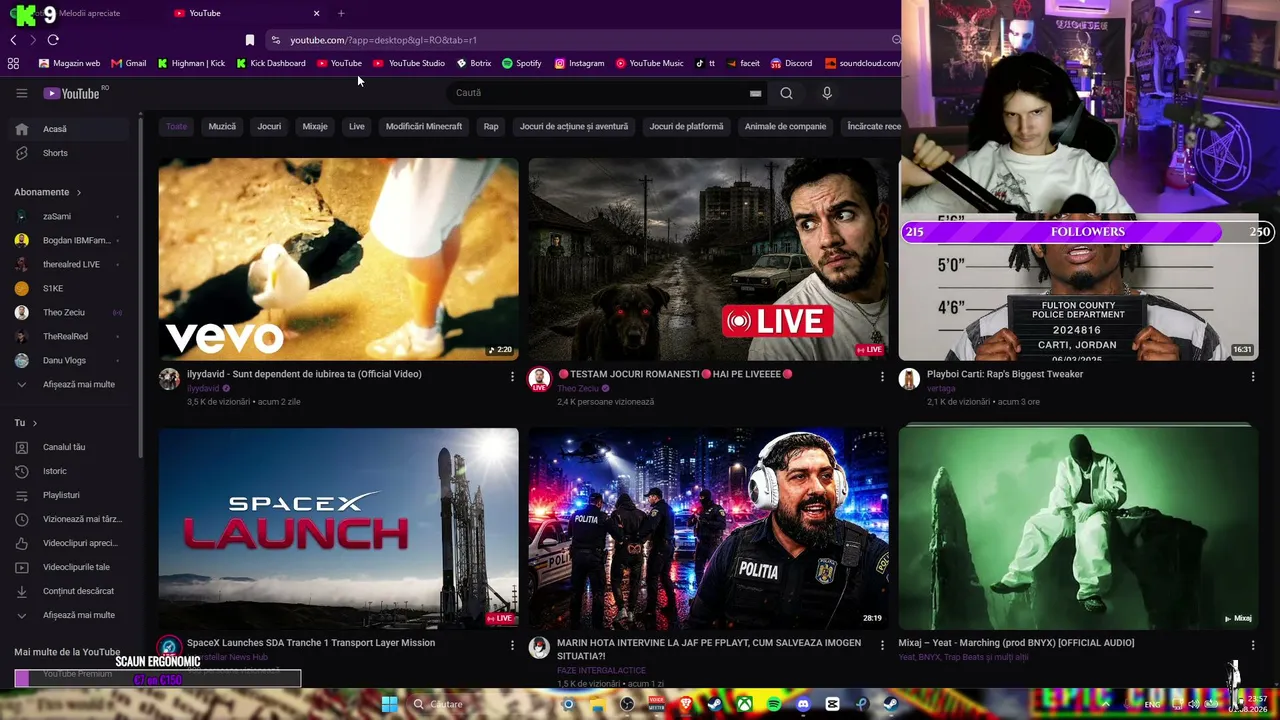
Task: Start voice search with the microphone icon
Action: pos(826,93)
